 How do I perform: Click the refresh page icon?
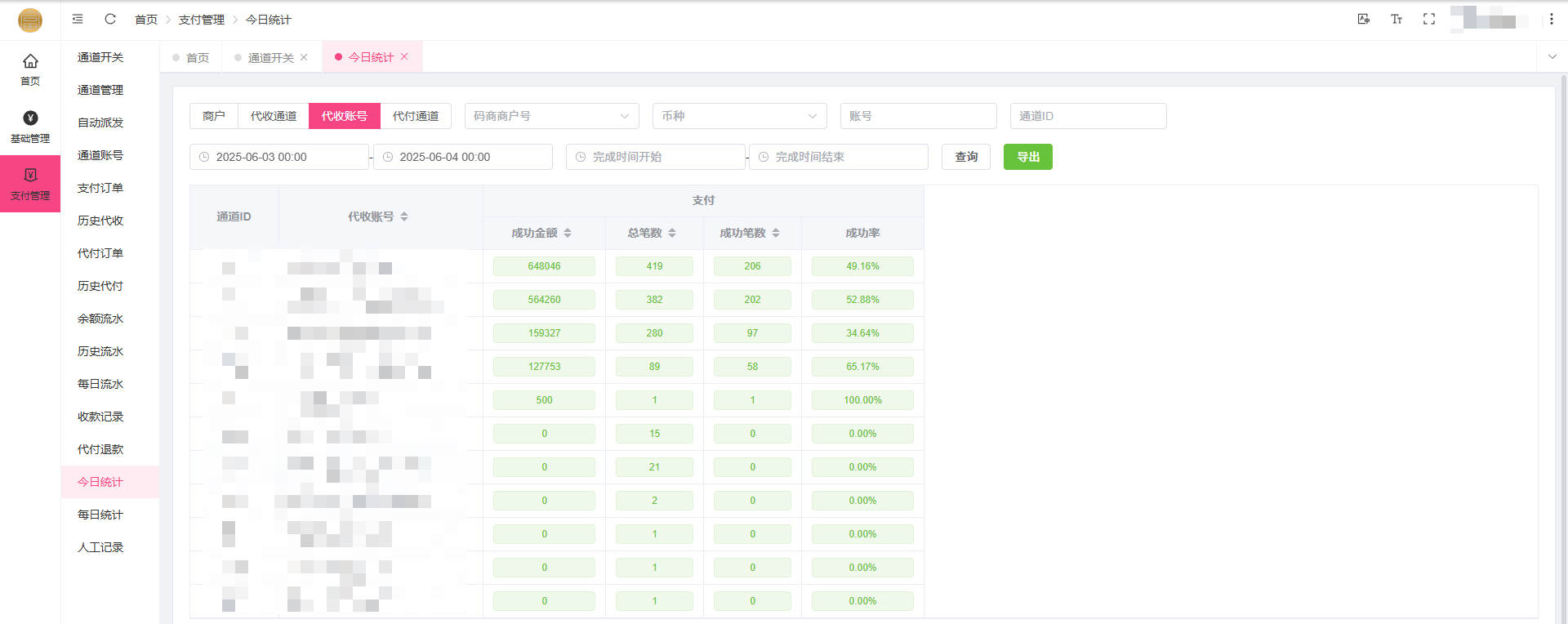coord(110,19)
